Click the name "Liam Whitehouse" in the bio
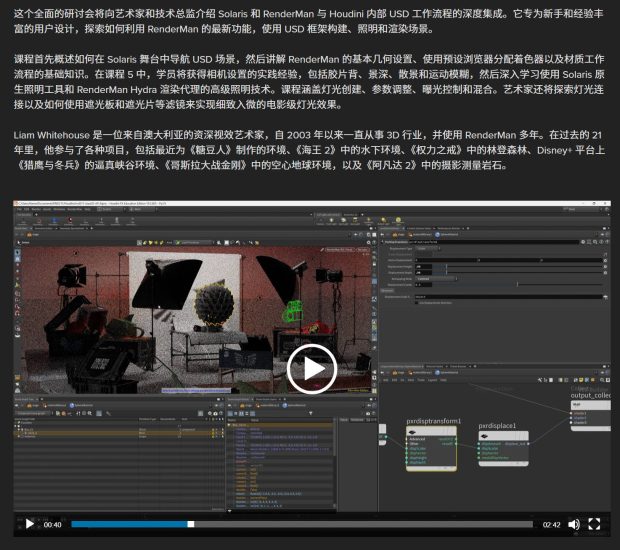This screenshot has height=550, width=620. 52,135
